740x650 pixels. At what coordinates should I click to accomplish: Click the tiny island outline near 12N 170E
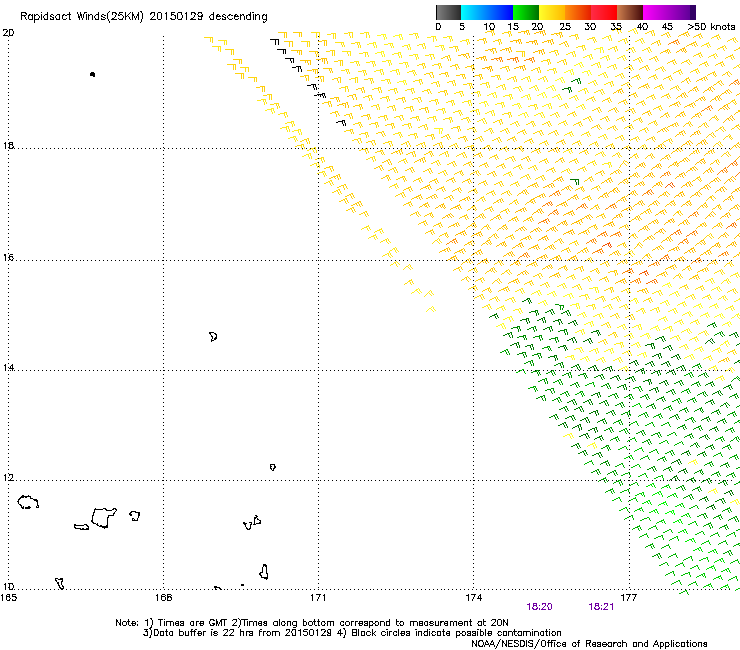[x=273, y=467]
